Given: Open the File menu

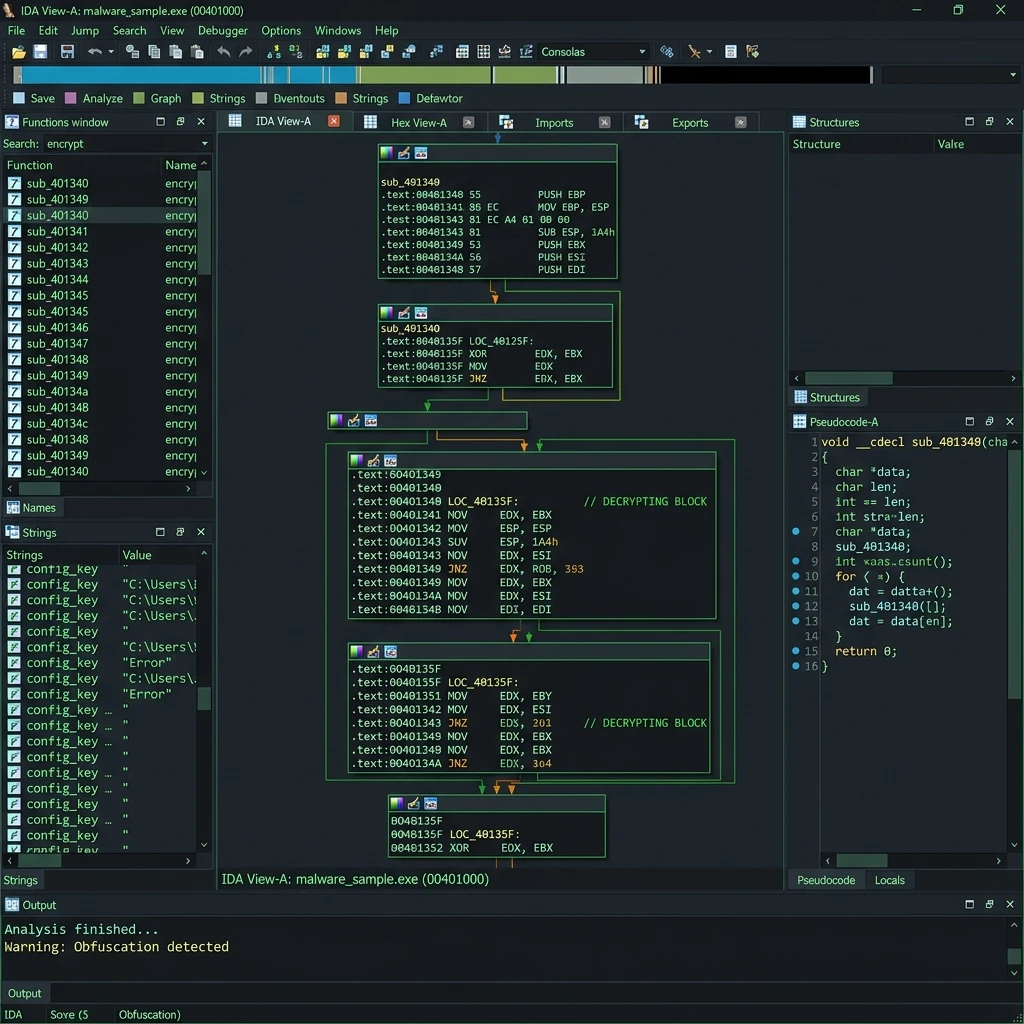Looking at the screenshot, I should (16, 31).
